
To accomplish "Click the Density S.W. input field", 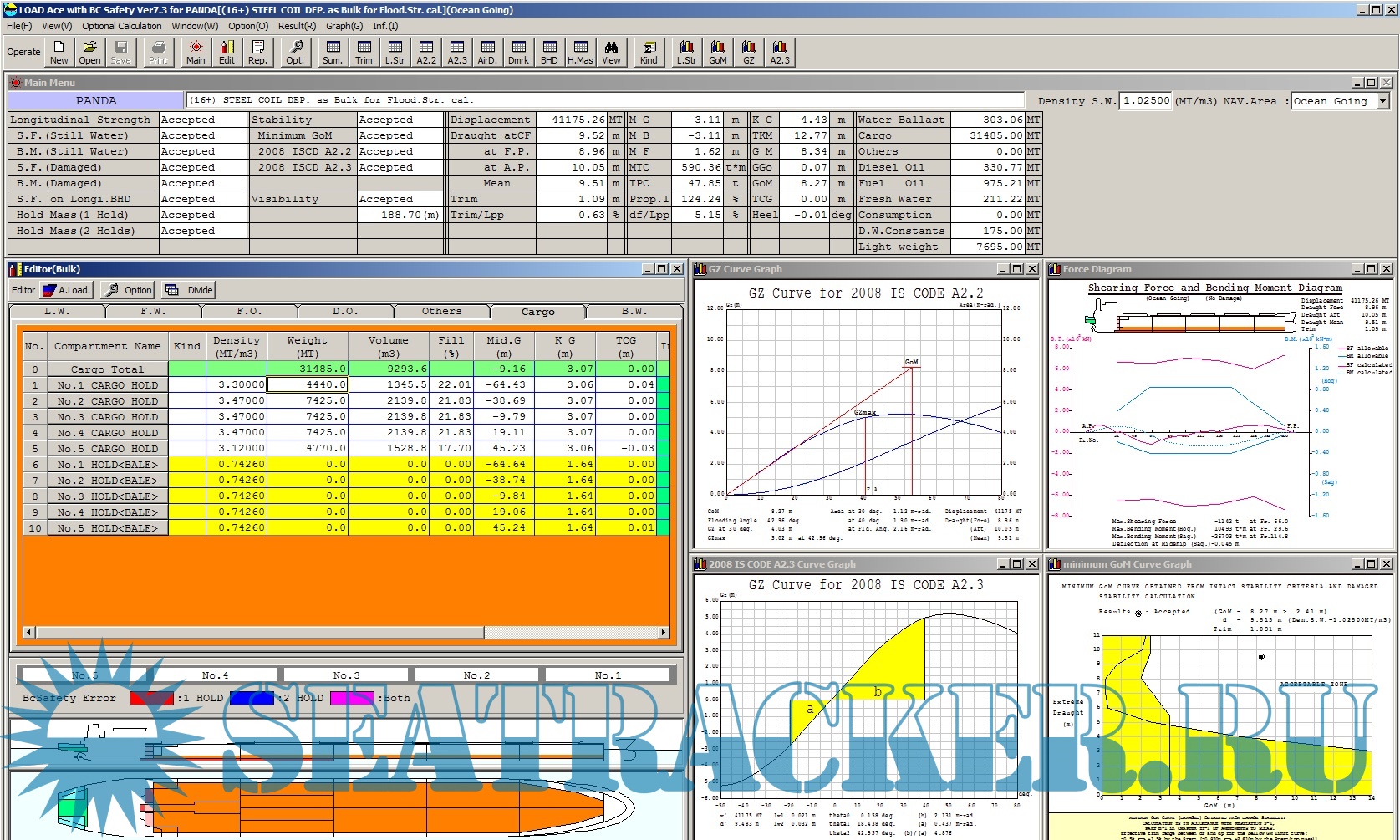I will (x=1145, y=101).
